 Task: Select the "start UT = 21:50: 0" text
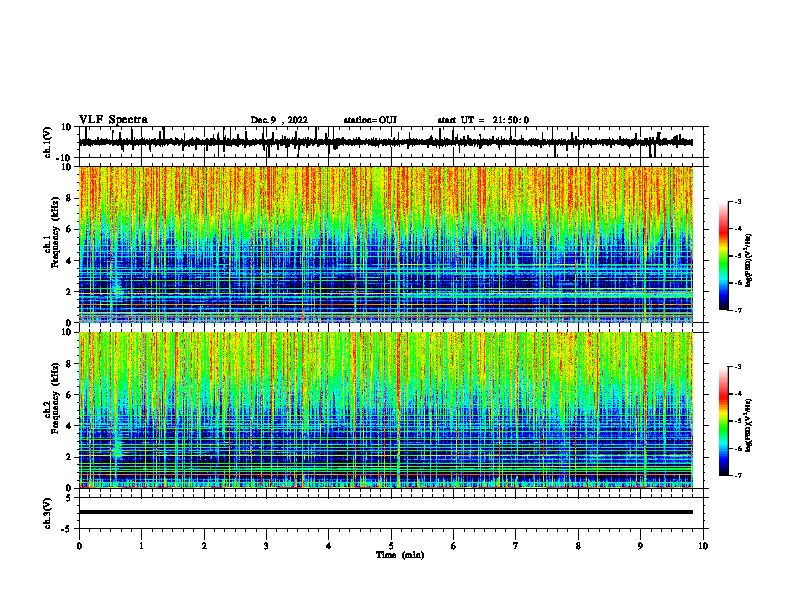point(483,120)
